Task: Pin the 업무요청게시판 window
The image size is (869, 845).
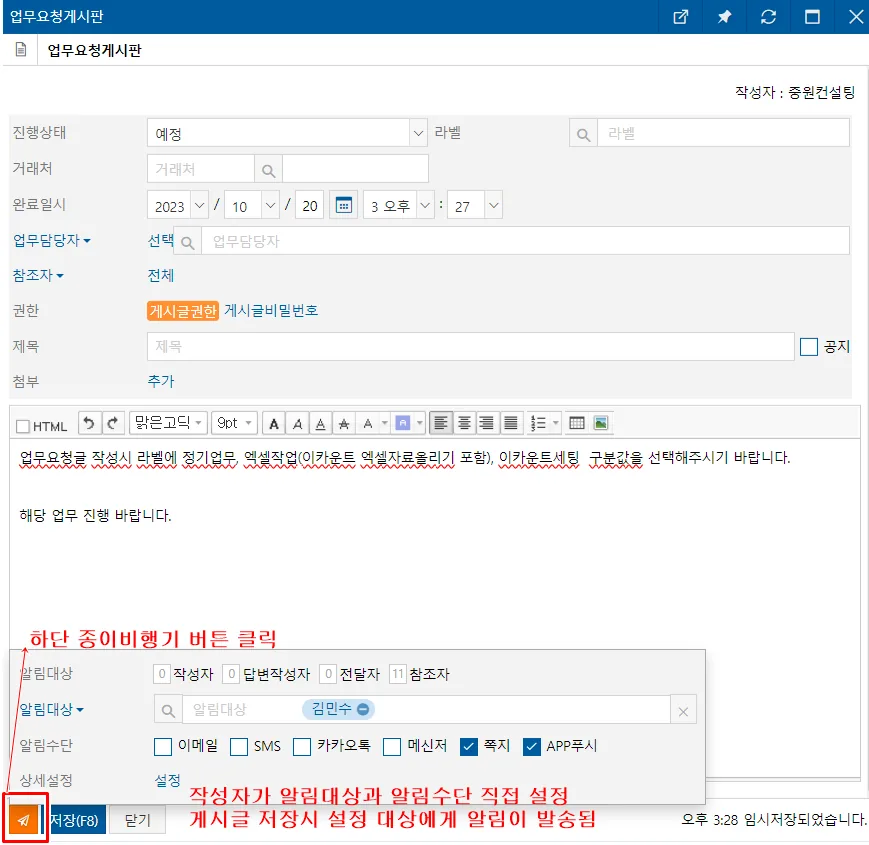Action: (x=724, y=17)
